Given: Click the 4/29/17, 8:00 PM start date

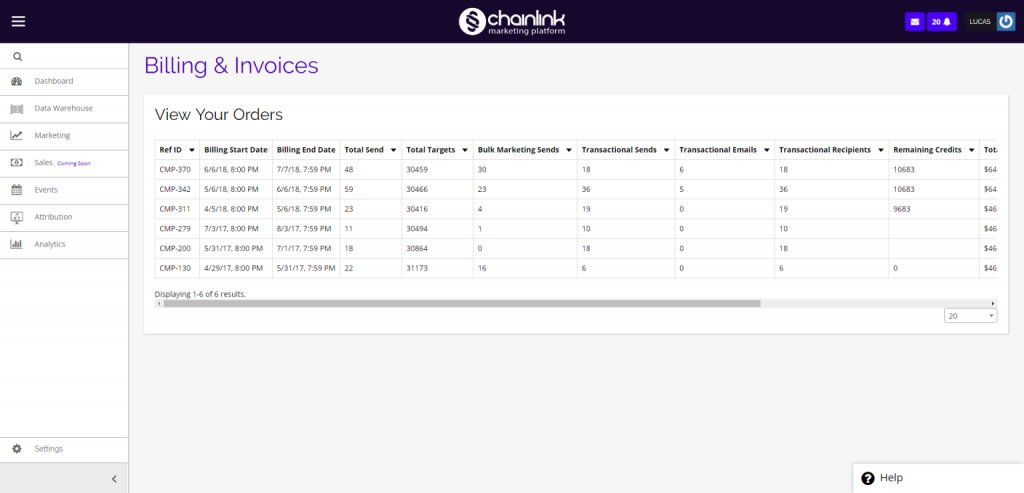Looking at the screenshot, I should click(236, 268).
